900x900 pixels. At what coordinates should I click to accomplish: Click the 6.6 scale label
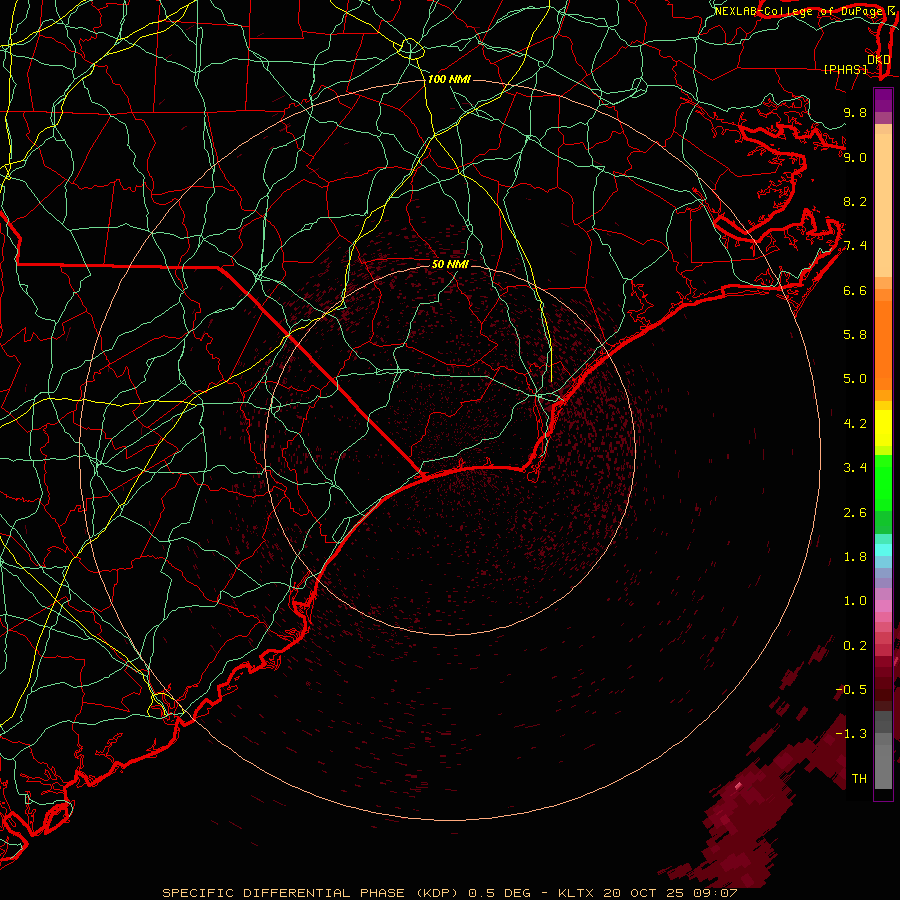(x=855, y=290)
